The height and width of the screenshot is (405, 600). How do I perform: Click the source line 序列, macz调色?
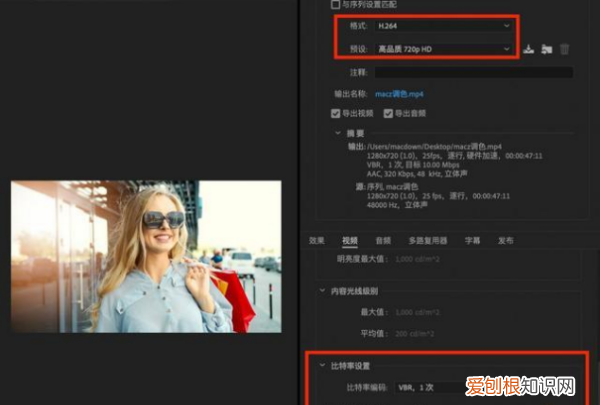click(392, 186)
